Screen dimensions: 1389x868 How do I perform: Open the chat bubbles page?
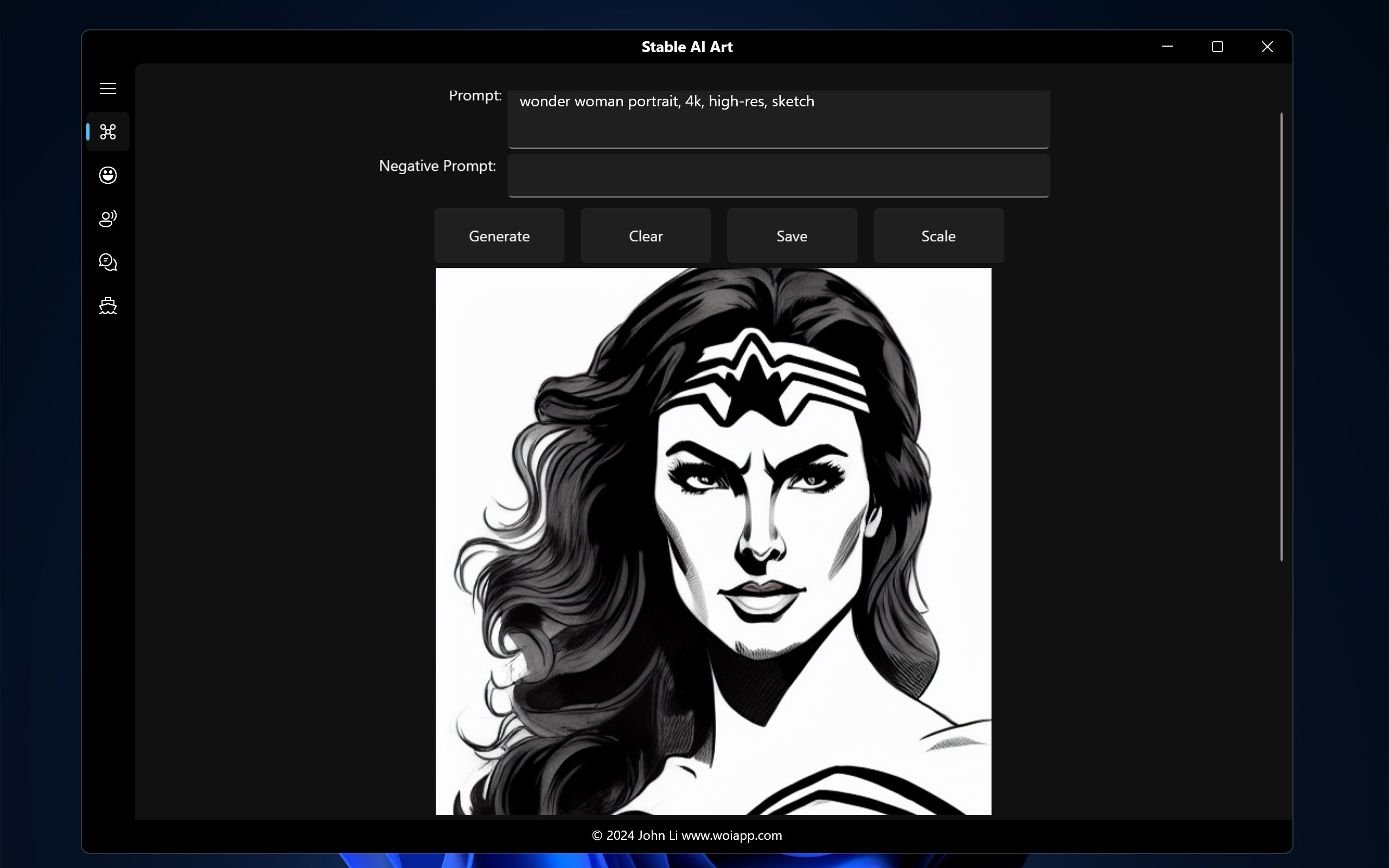(x=108, y=263)
